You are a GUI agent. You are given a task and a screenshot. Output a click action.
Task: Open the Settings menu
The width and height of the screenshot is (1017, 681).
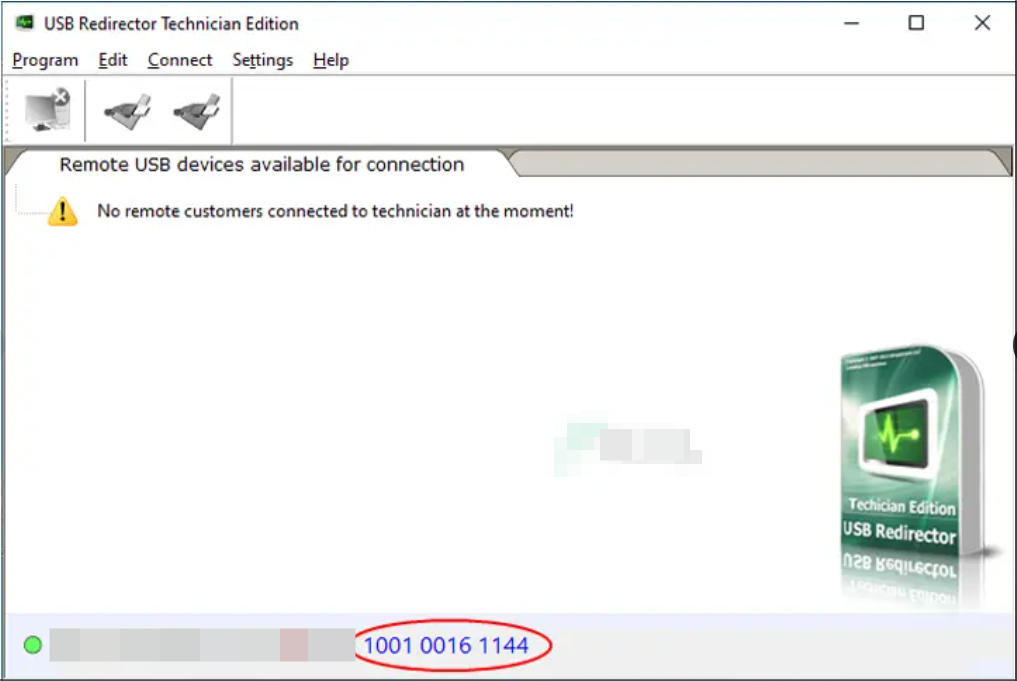coord(263,60)
